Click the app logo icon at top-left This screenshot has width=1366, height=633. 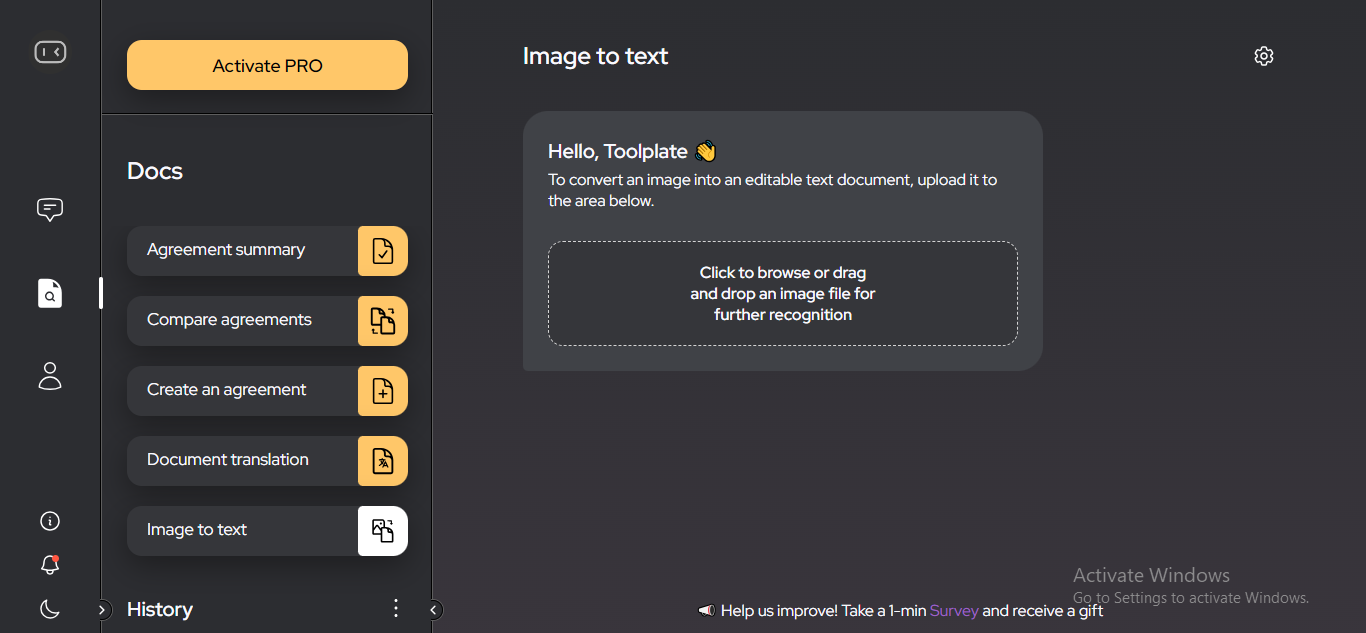(x=50, y=52)
